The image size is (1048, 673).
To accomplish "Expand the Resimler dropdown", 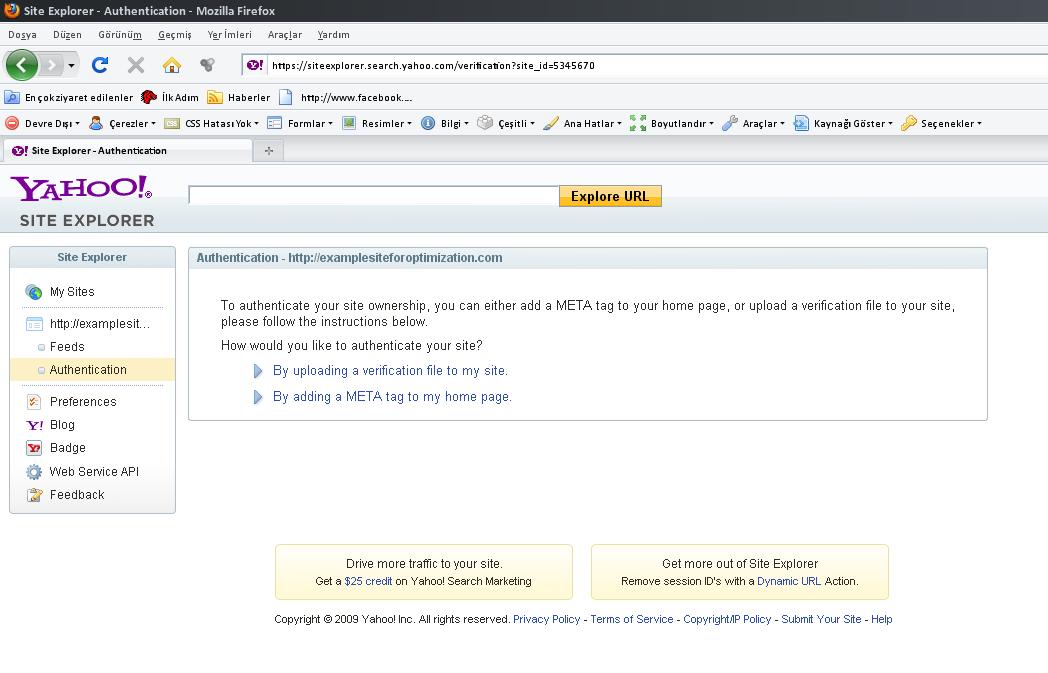I will 377,124.
